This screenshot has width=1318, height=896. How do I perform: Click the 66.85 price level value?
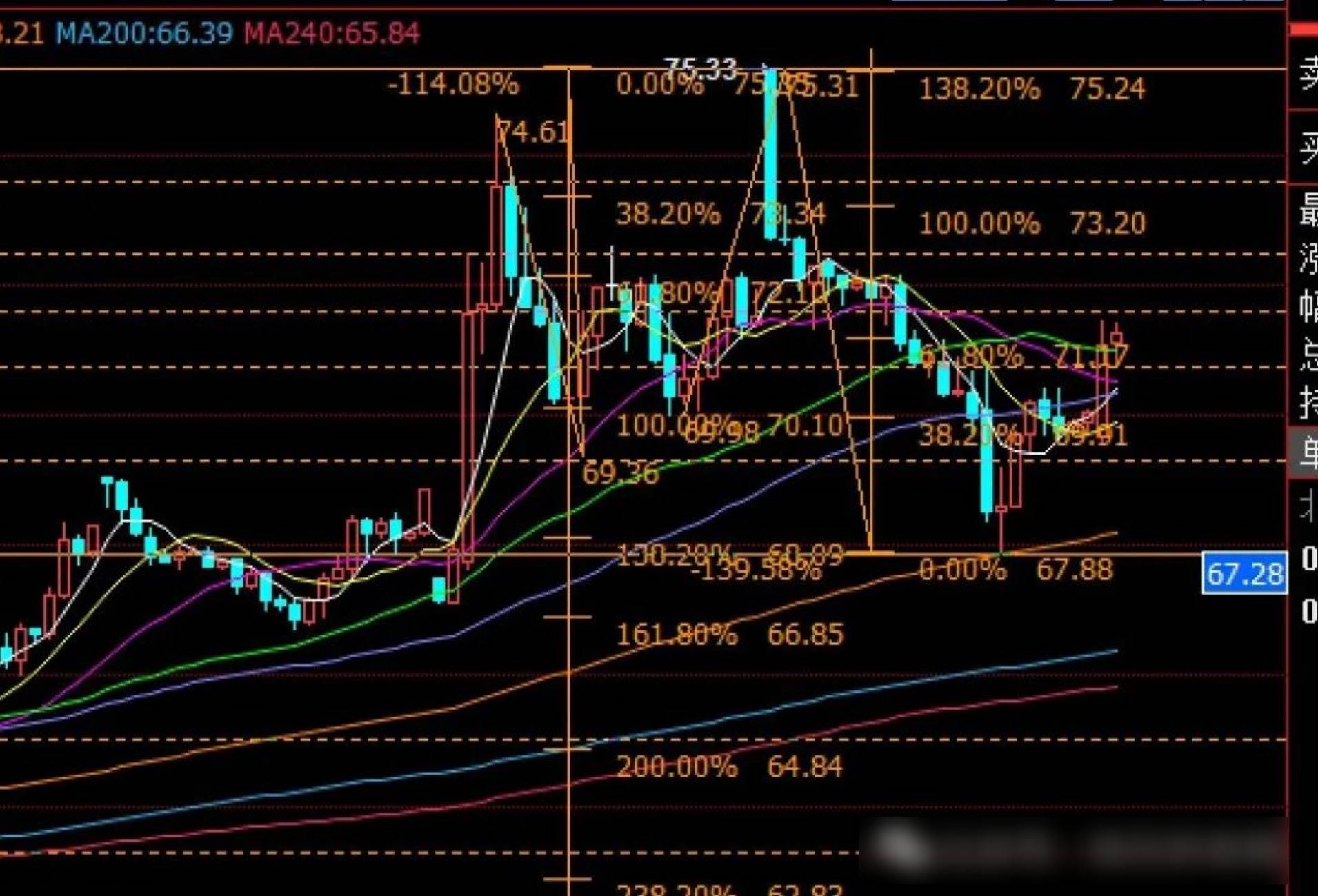click(806, 635)
